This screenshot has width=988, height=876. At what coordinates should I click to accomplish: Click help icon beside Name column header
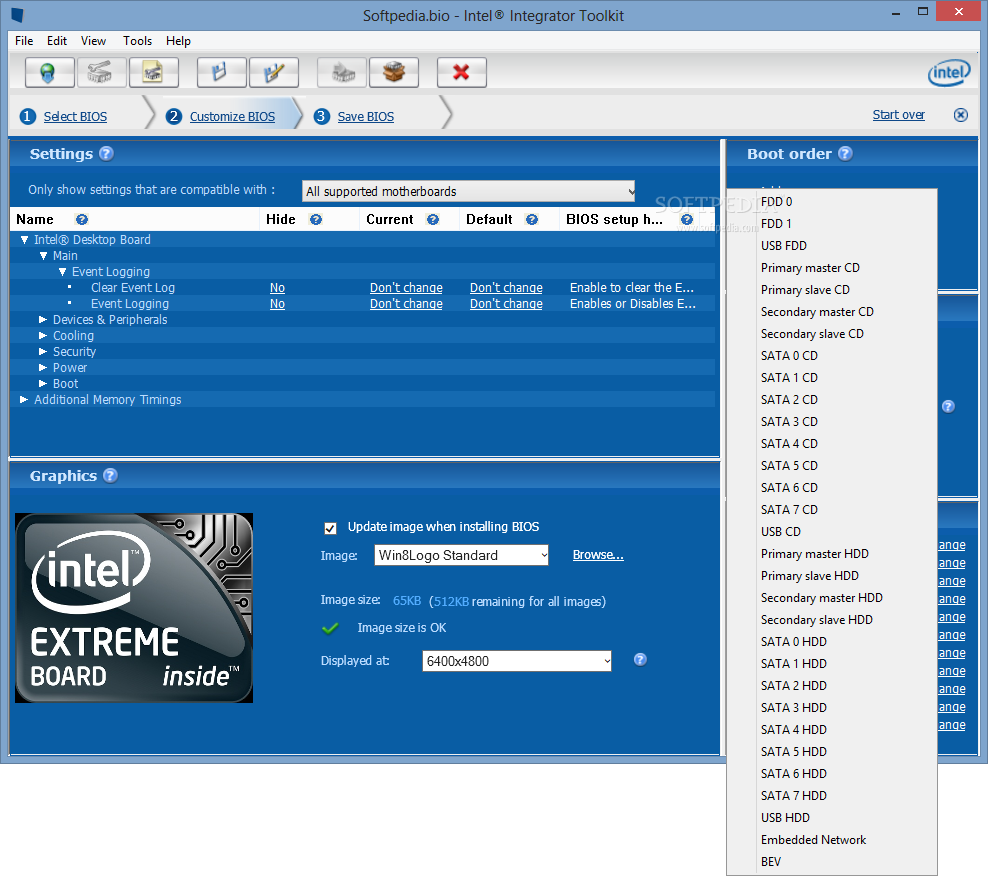click(x=82, y=219)
